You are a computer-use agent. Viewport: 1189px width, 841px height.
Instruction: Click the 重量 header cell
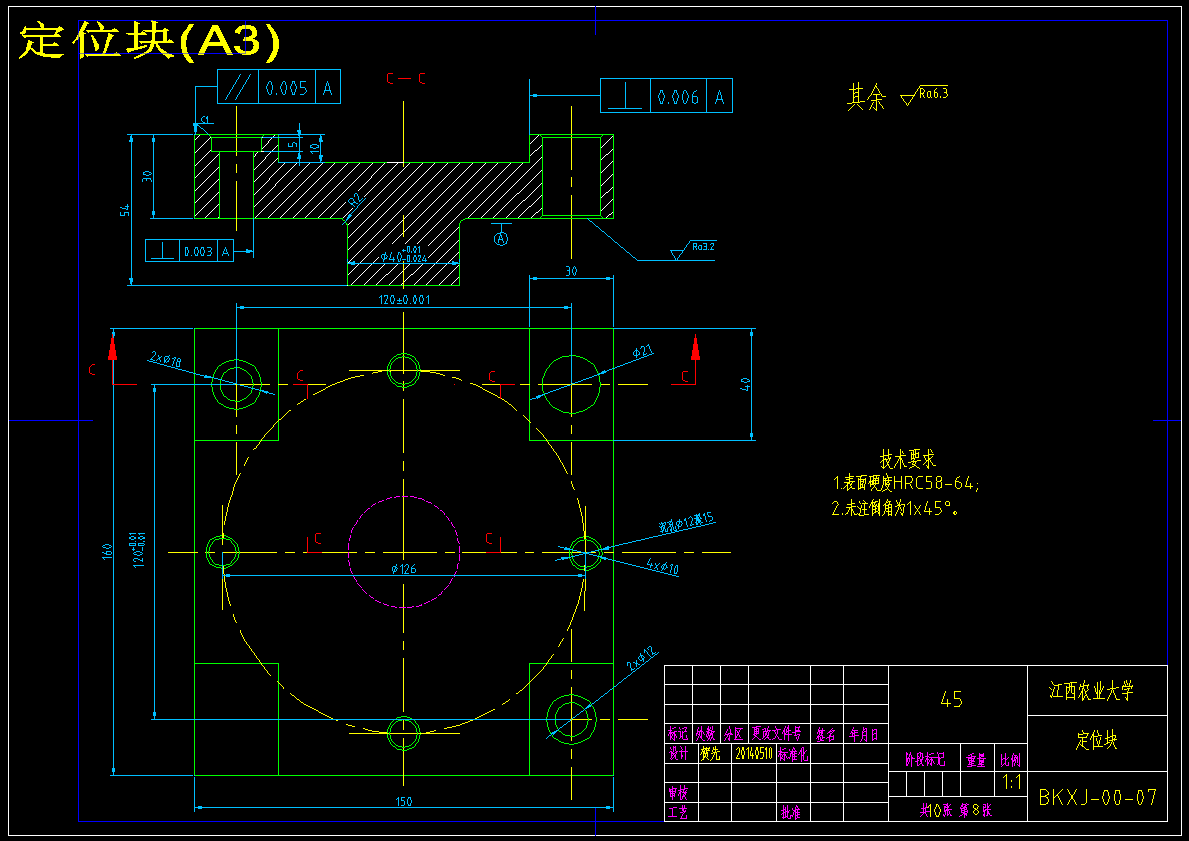(977, 759)
